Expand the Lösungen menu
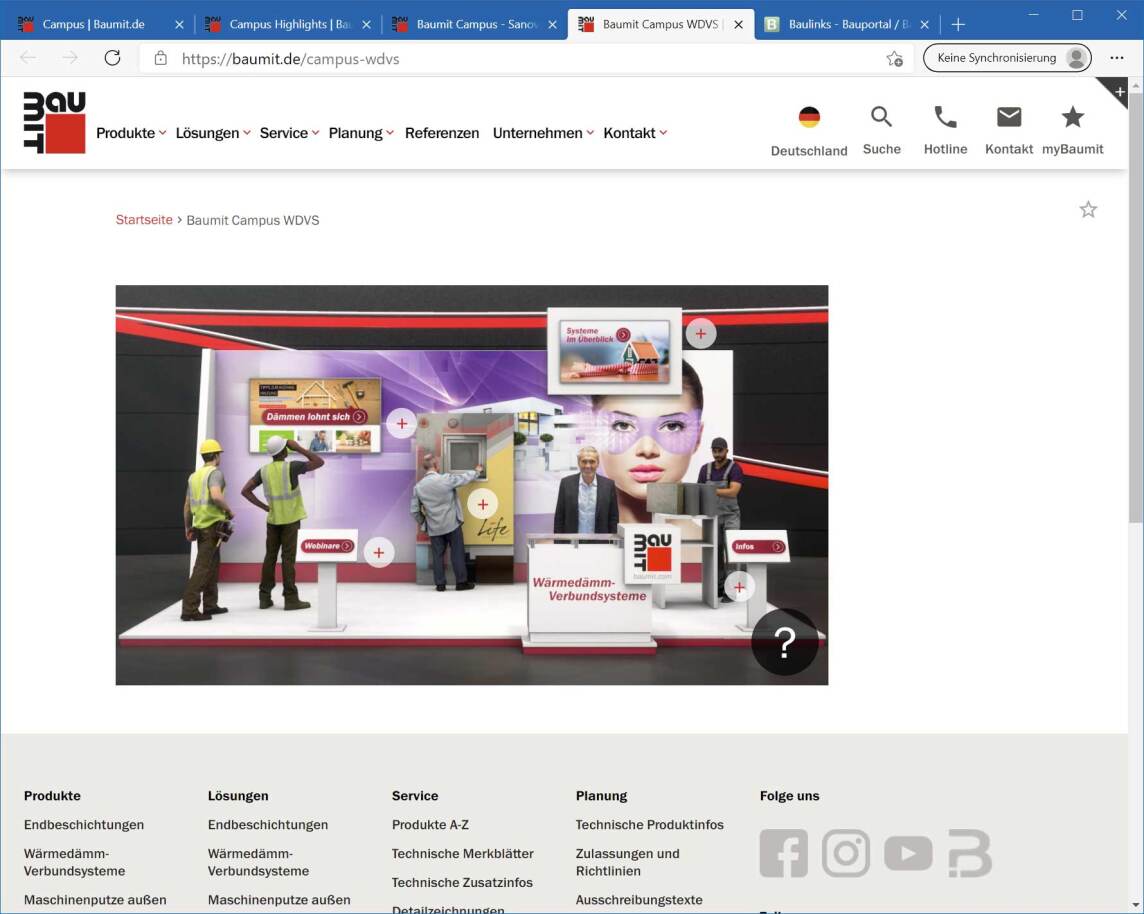This screenshot has height=914, width=1144. tap(212, 133)
